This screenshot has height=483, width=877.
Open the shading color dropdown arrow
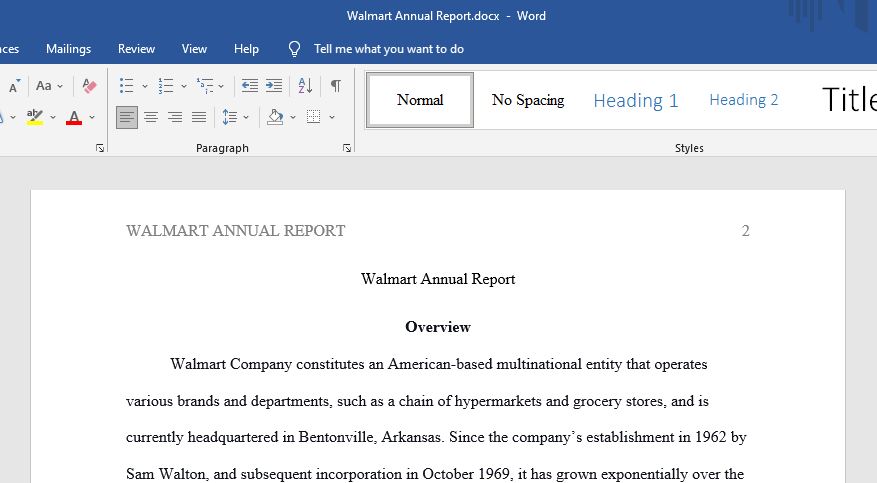click(x=293, y=117)
